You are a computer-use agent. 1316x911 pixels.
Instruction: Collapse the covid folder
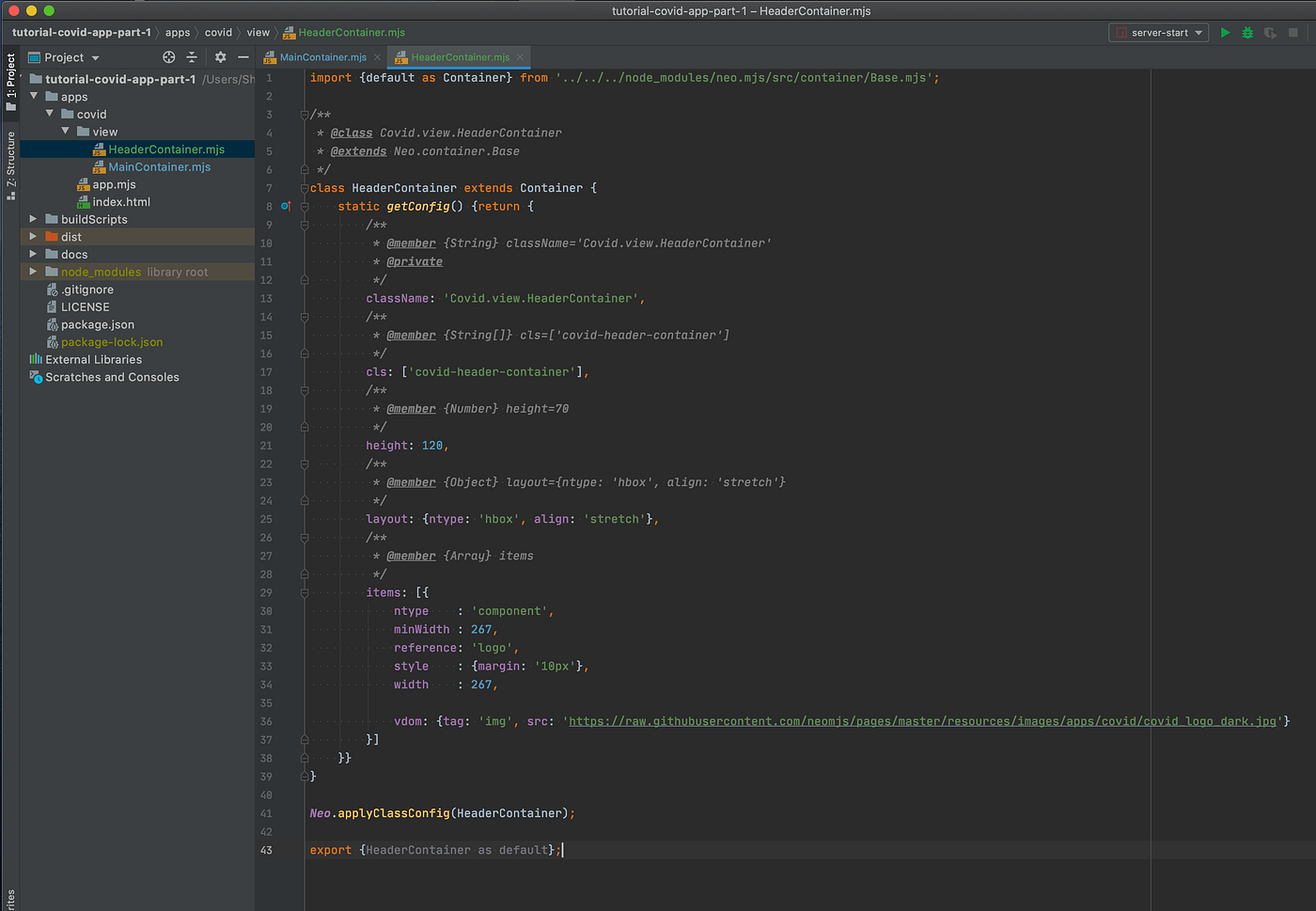pyautogui.click(x=49, y=114)
